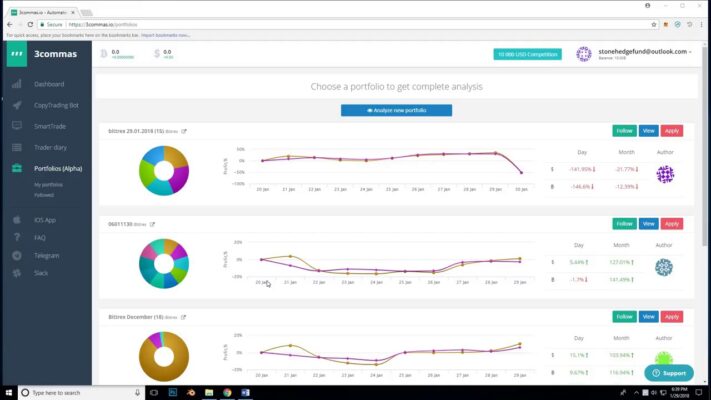Open the Telegram sidebar link
This screenshot has width=711, height=400.
pyautogui.click(x=46, y=256)
